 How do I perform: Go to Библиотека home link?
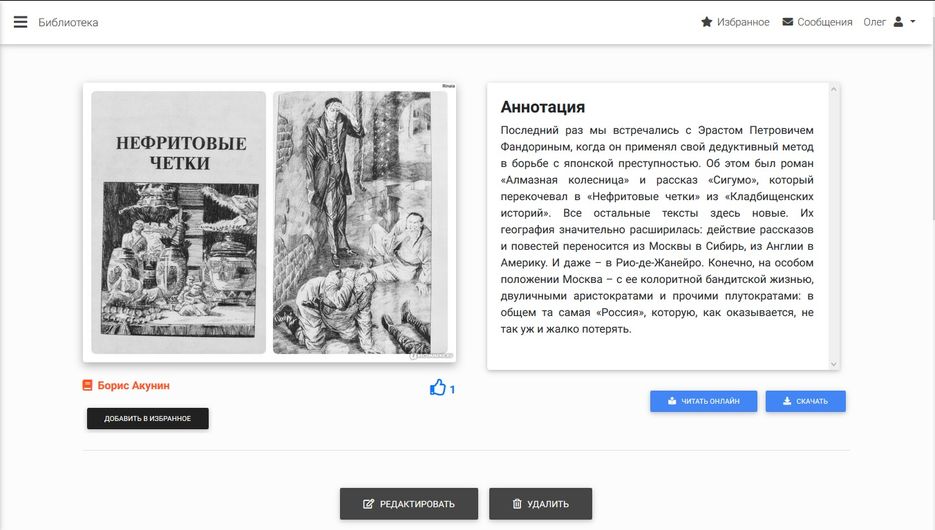[68, 22]
